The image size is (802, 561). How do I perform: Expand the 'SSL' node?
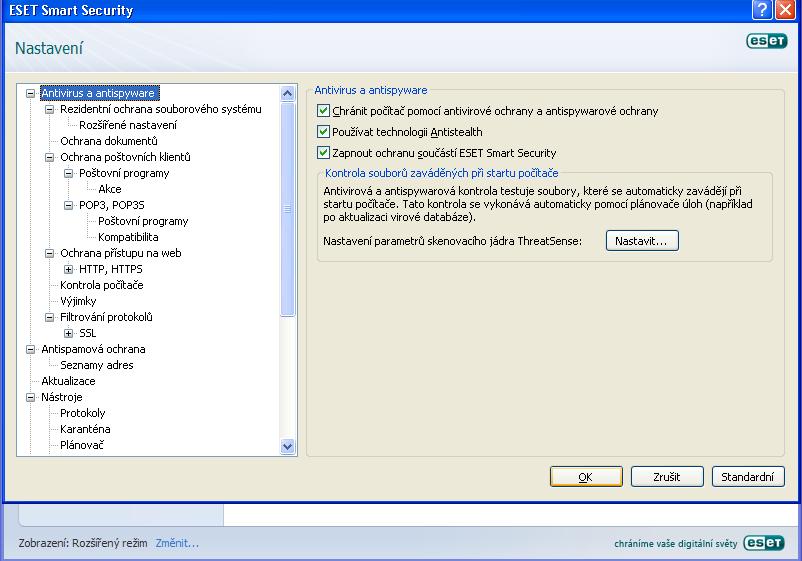(x=69, y=333)
